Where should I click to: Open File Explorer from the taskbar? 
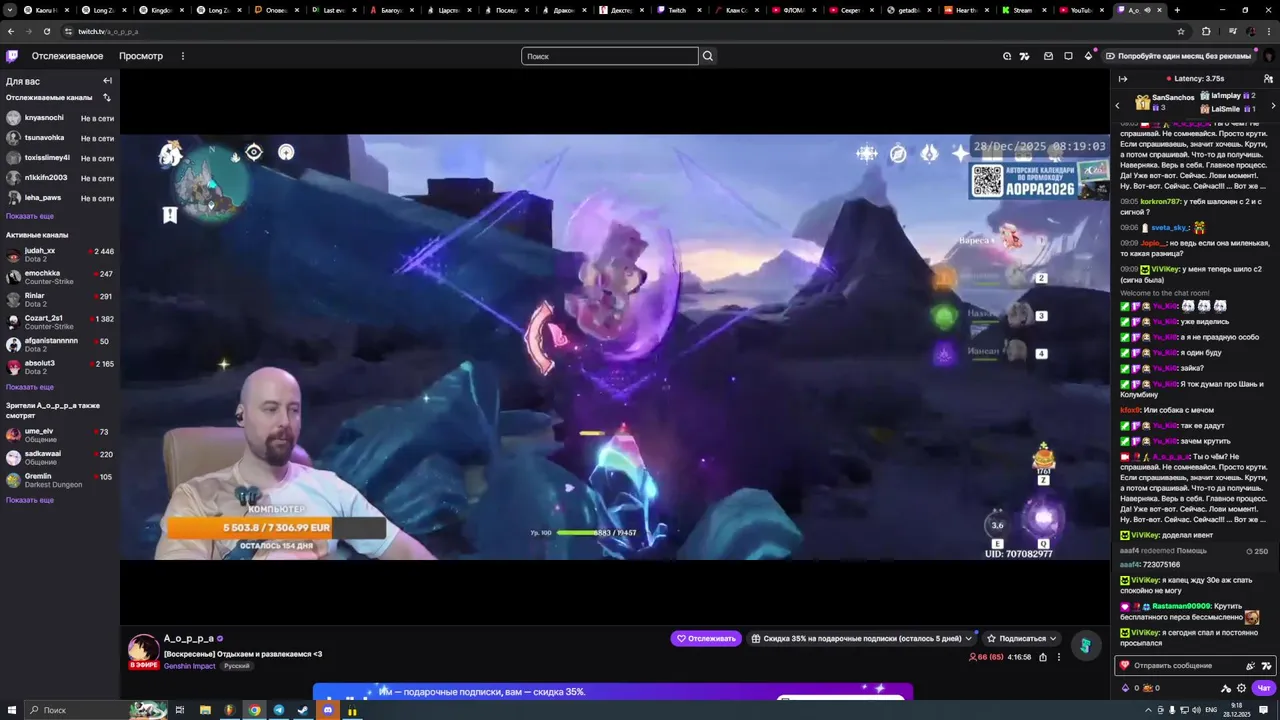pyautogui.click(x=205, y=710)
